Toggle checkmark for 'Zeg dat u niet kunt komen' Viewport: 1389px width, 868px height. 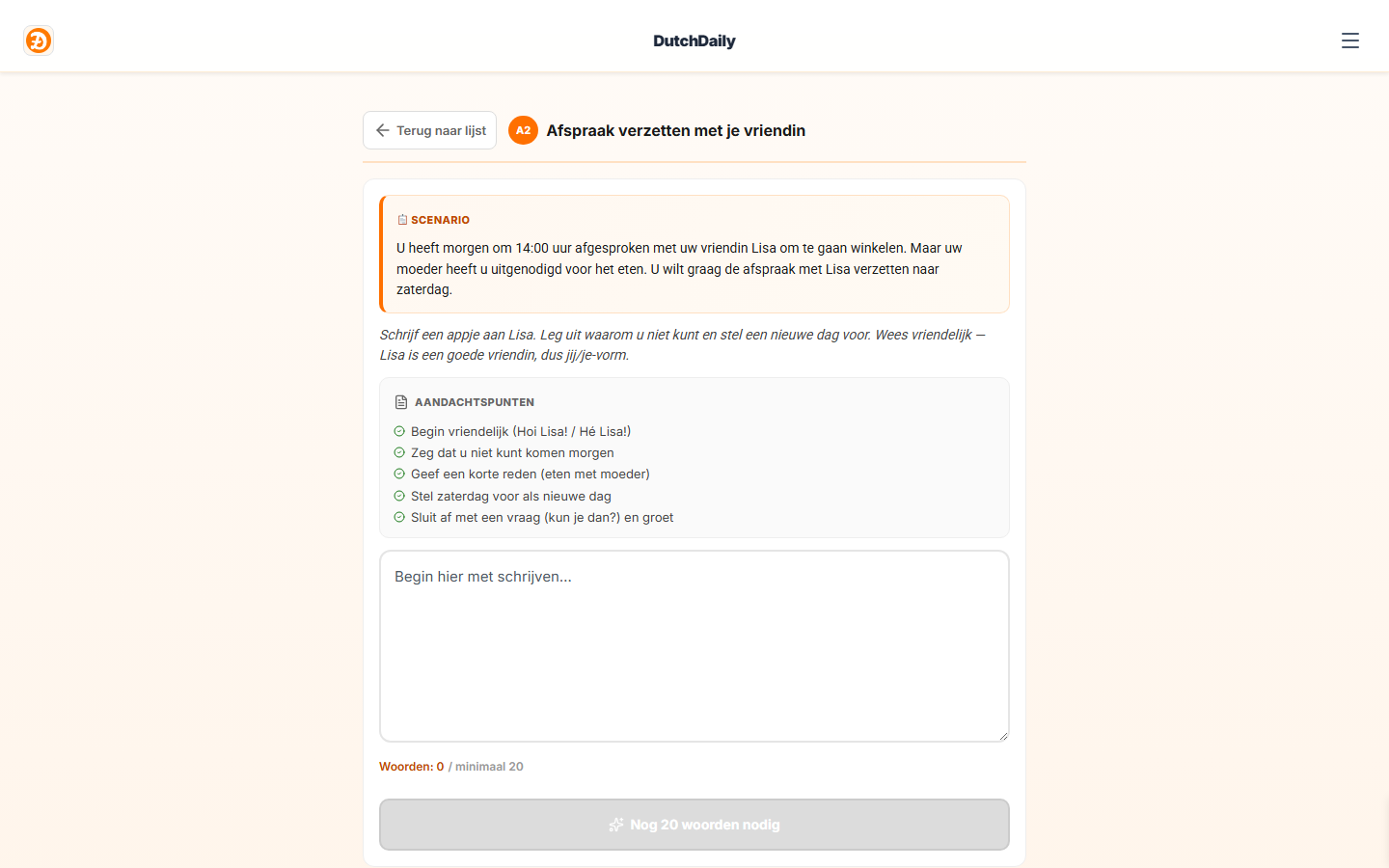tap(399, 452)
